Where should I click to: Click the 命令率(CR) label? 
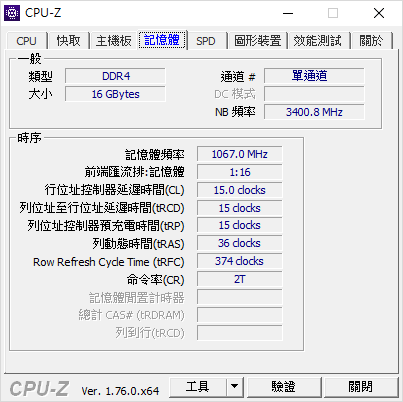pyautogui.click(x=155, y=280)
